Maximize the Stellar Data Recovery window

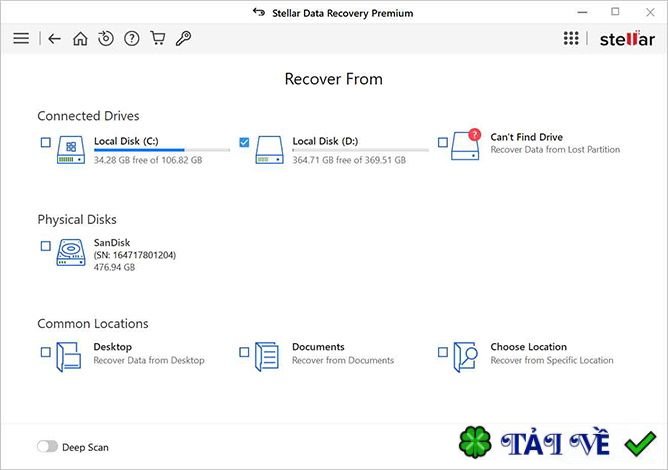(x=615, y=12)
